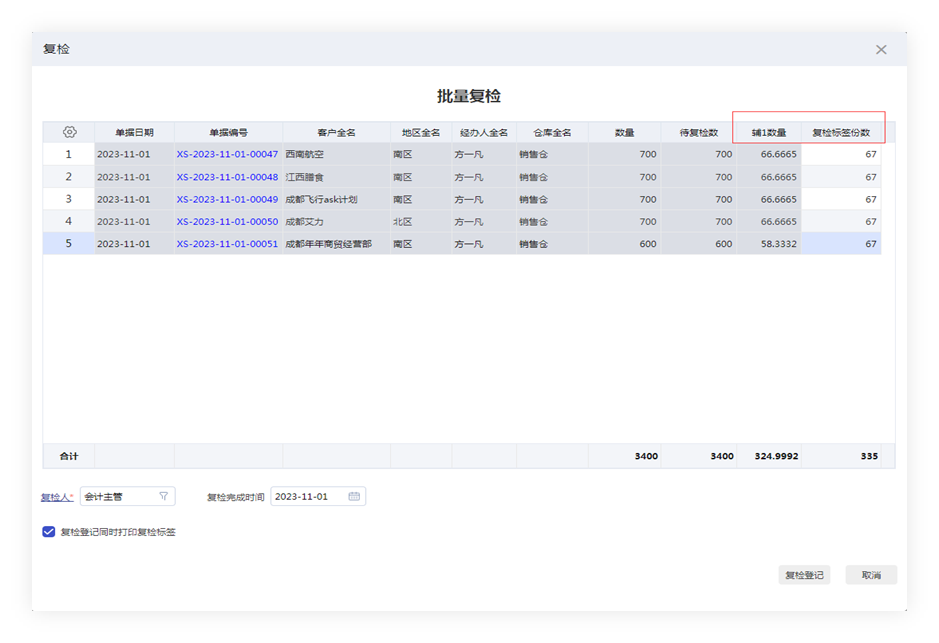Screen dimensions: 939x643
Task: Select the 江西膳食 customer cell
Action: pyautogui.click(x=336, y=177)
